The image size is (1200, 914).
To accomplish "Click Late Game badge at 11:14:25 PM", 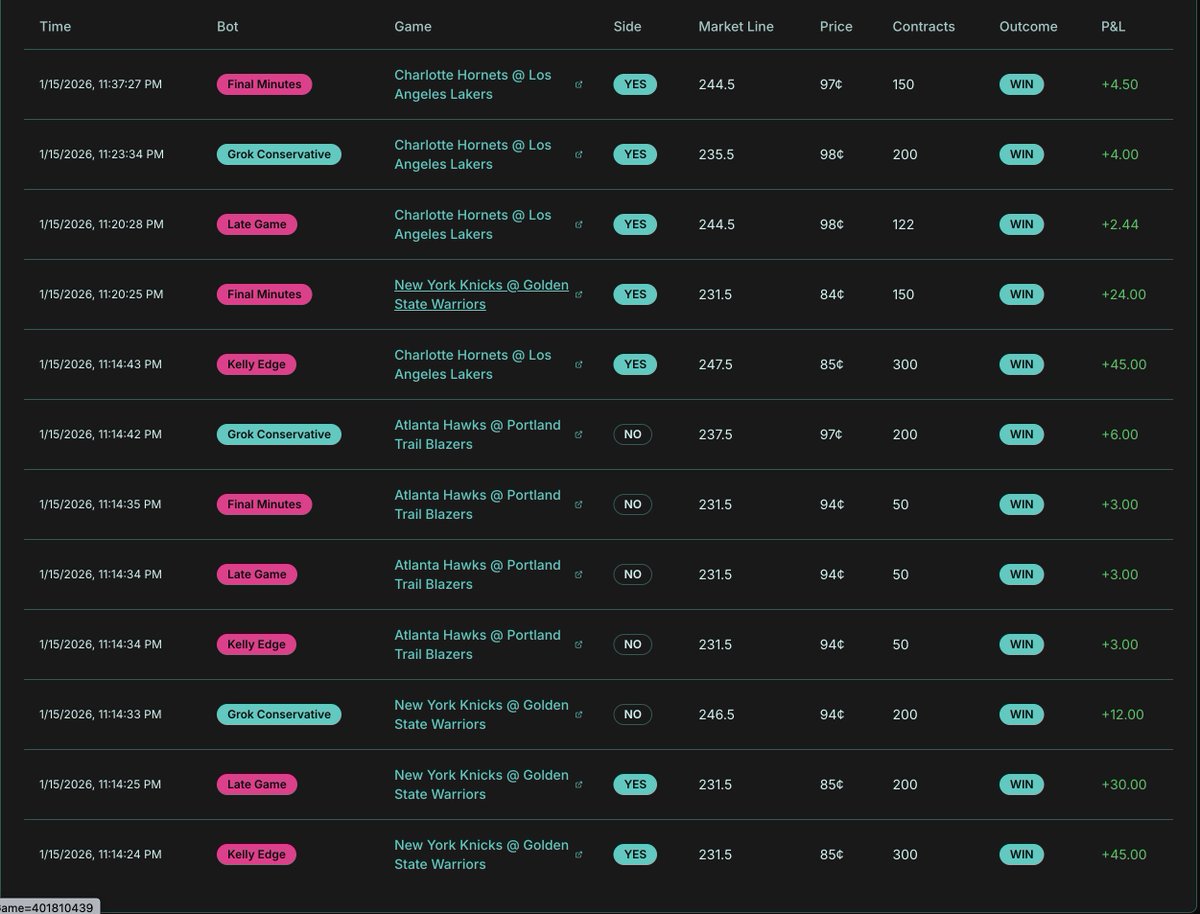I will [257, 785].
